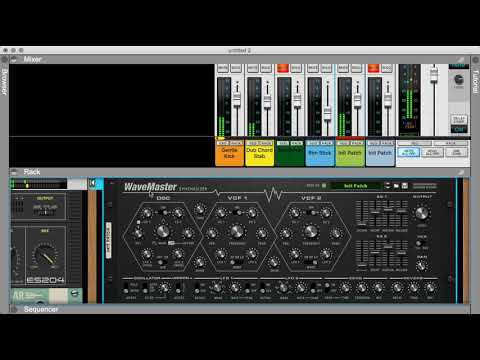Click the Rack panel title
This screenshot has height=360, width=480.
pyautogui.click(x=32, y=172)
